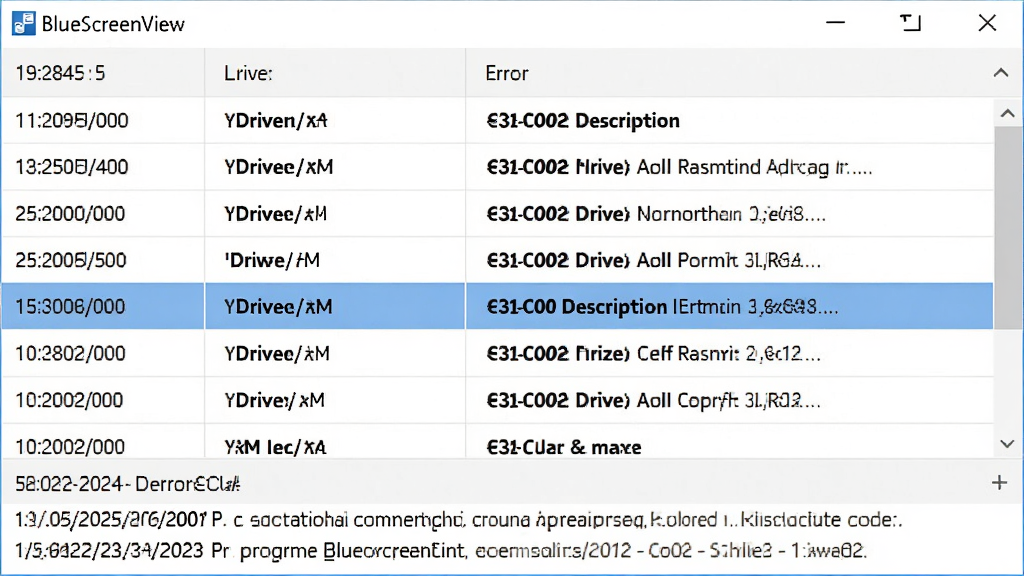Click 'Driwe/tM driver cell
Image resolution: width=1024 pixels, height=576 pixels.
click(x=335, y=260)
